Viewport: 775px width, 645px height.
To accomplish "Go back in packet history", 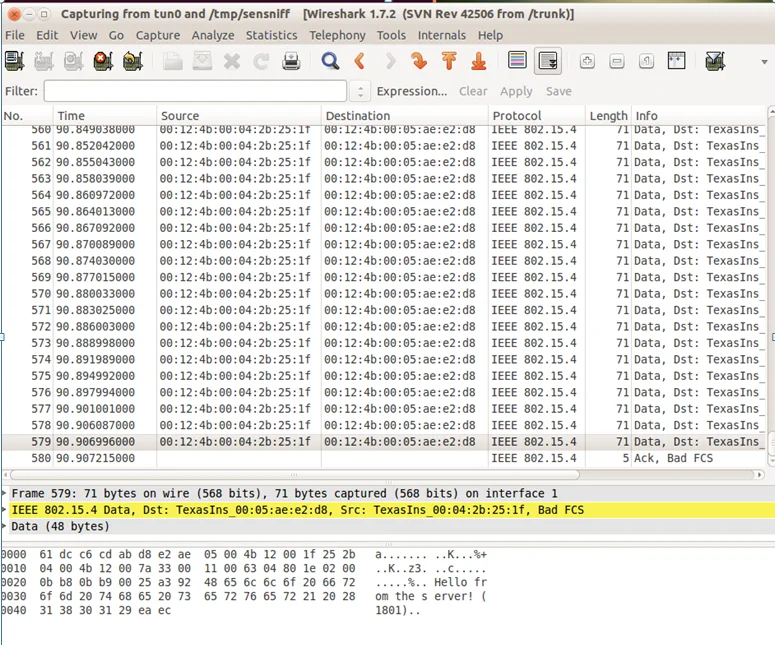I will (360, 61).
